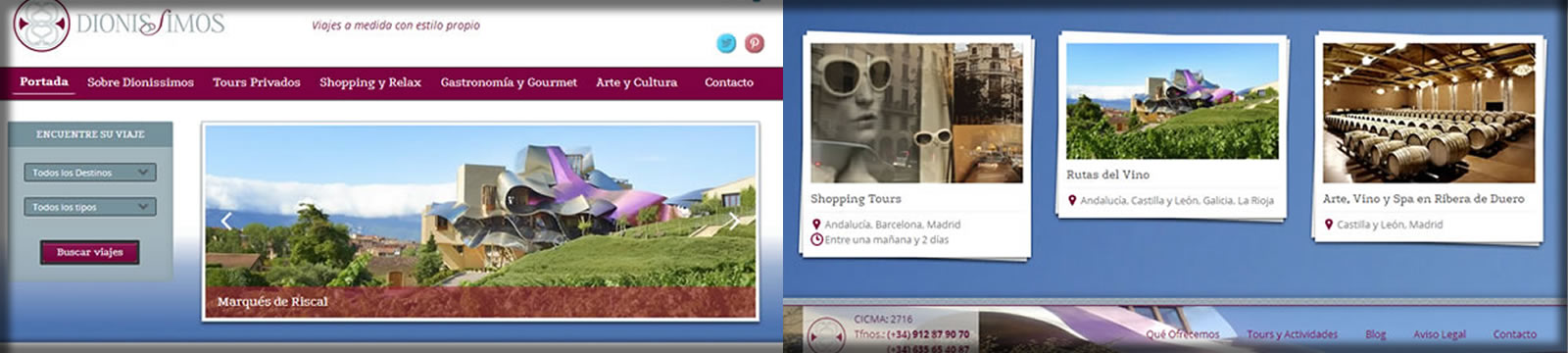This screenshot has height=353, width=1568.
Task: Open the Aviso Legal footer link
Action: pyautogui.click(x=1440, y=334)
